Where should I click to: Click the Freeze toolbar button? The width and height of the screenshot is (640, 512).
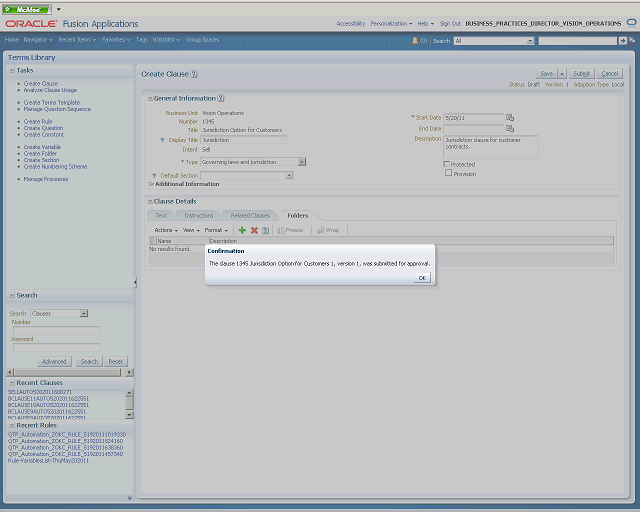click(x=290, y=230)
